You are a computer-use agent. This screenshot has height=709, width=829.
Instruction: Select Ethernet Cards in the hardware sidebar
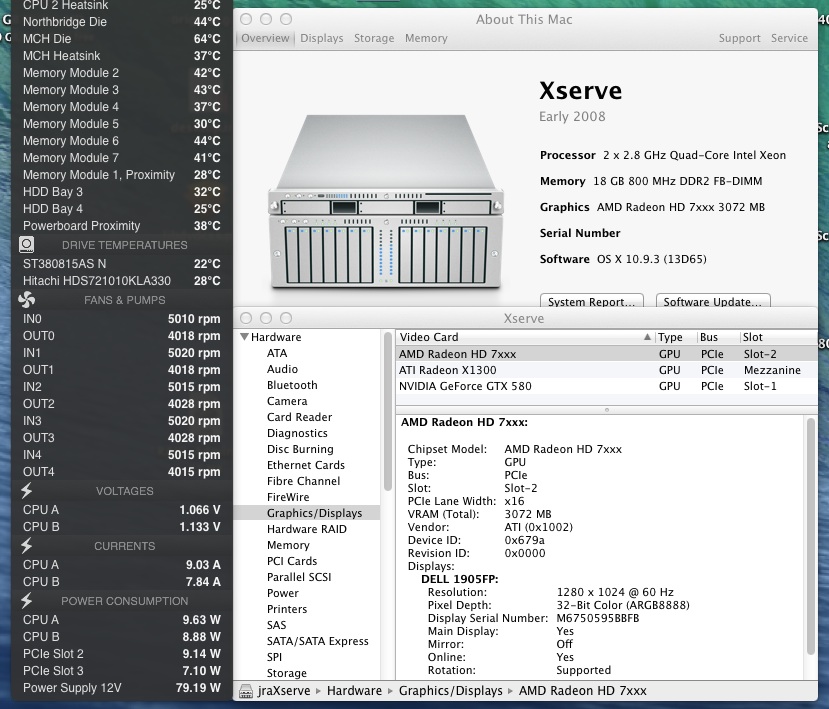point(305,465)
